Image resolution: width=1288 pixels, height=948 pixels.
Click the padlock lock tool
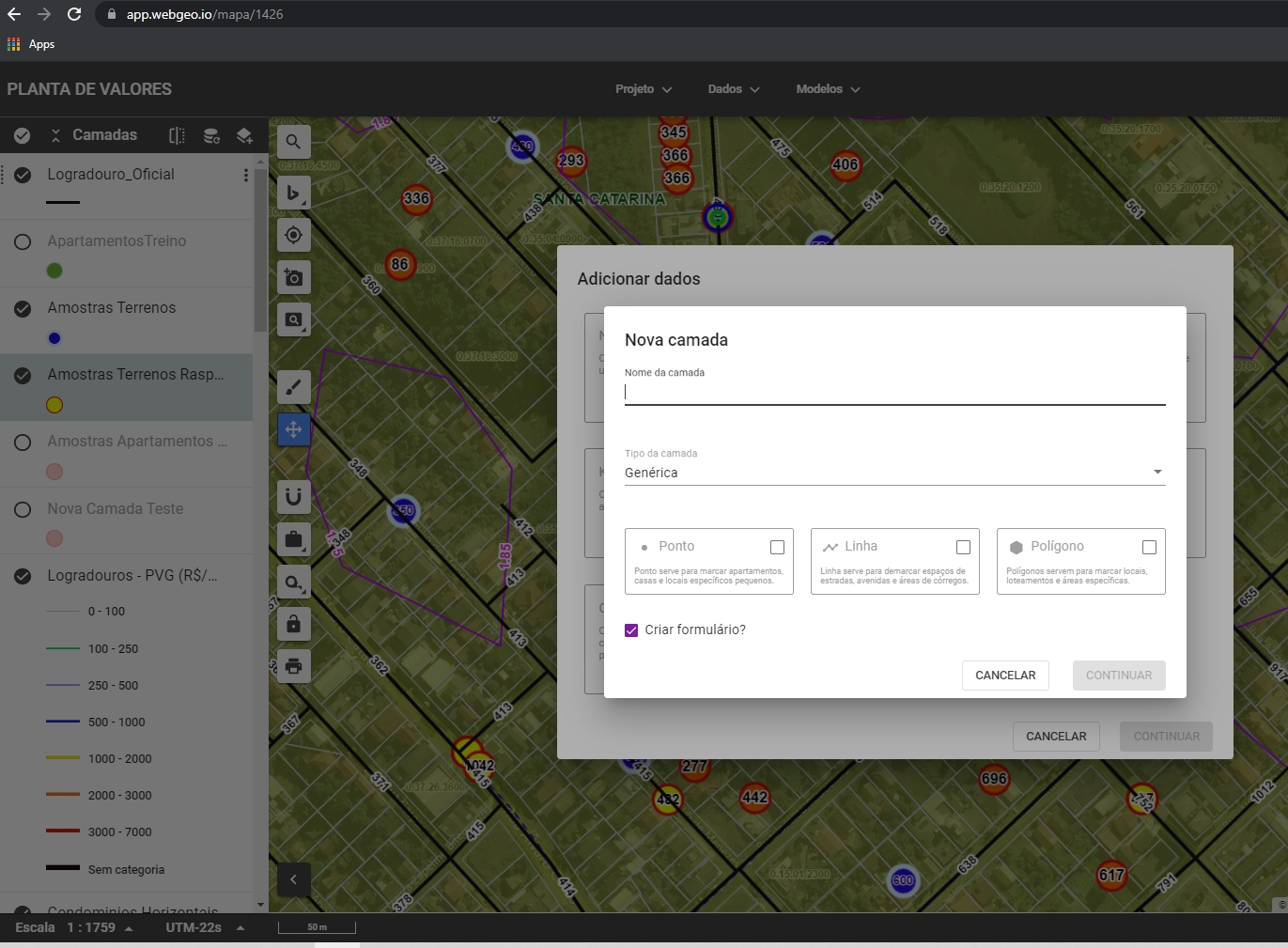click(x=293, y=624)
